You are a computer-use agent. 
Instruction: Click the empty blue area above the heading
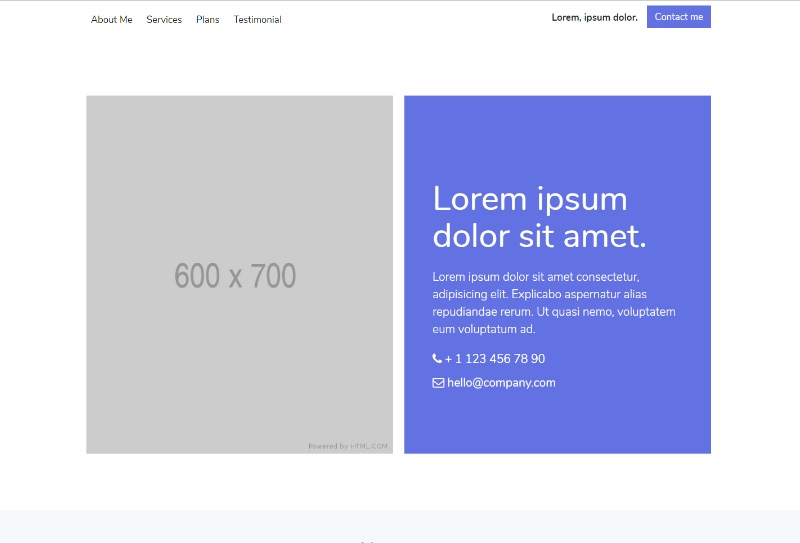click(x=556, y=135)
